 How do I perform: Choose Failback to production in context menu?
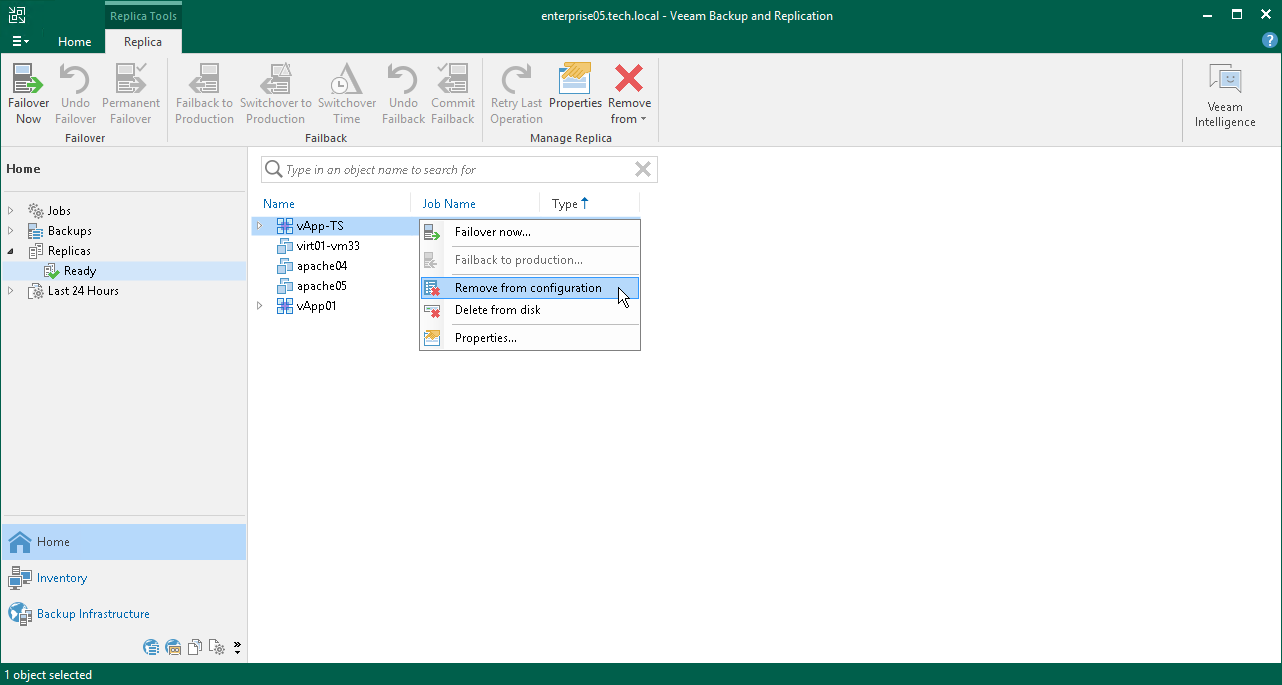pyautogui.click(x=530, y=260)
